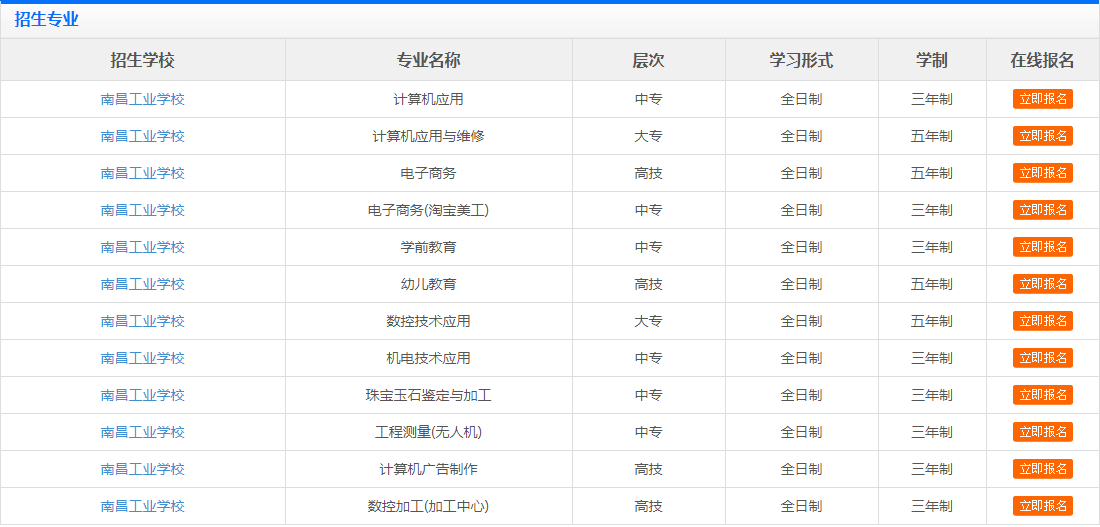
Task: Click 立即报名 next to 电子商务(淘宝美工)
Action: coord(1042,210)
